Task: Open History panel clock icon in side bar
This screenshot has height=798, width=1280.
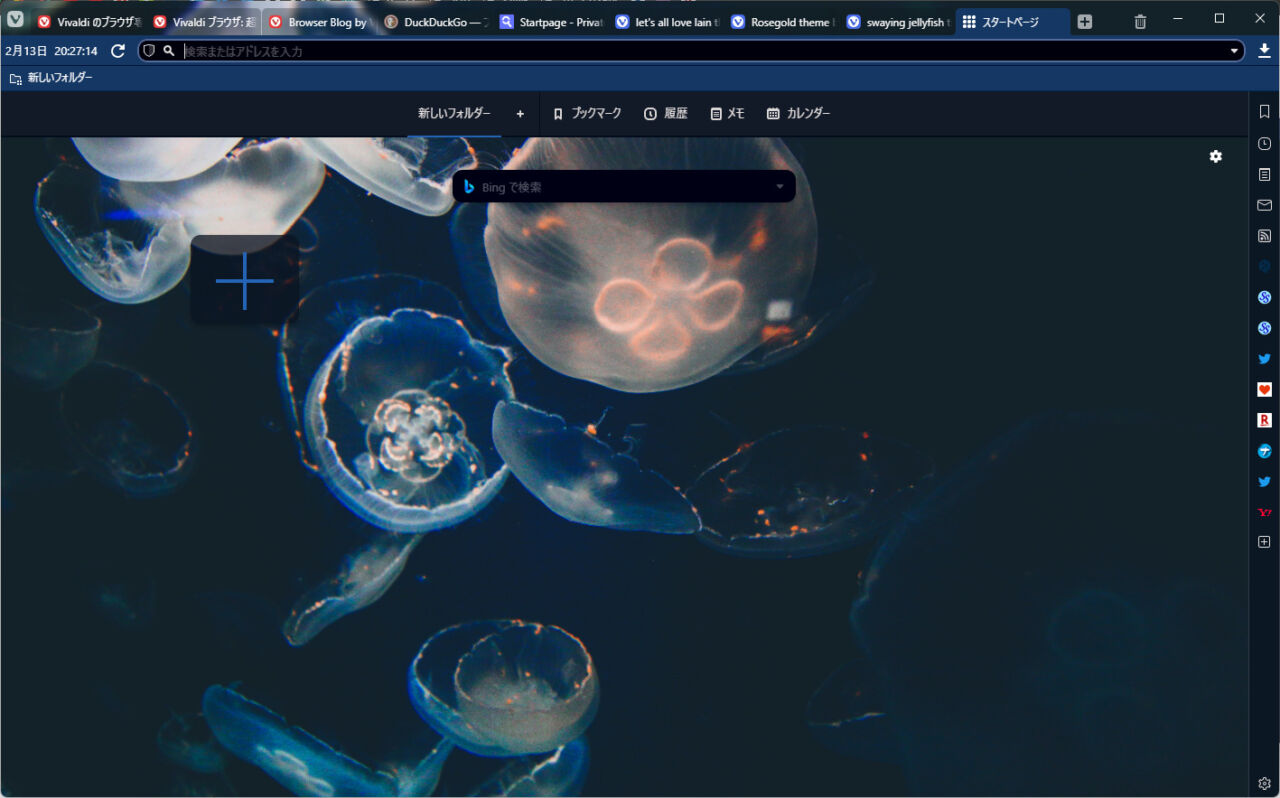Action: pyautogui.click(x=1264, y=143)
